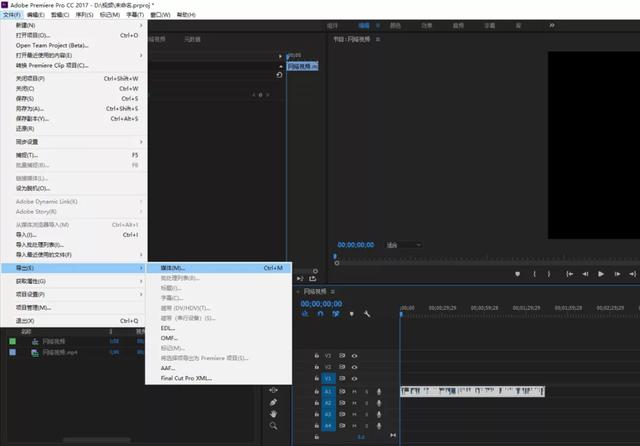Image resolution: width=640 pixels, height=446 pixels.
Task: Open timeline wrench display settings
Action: point(367,314)
